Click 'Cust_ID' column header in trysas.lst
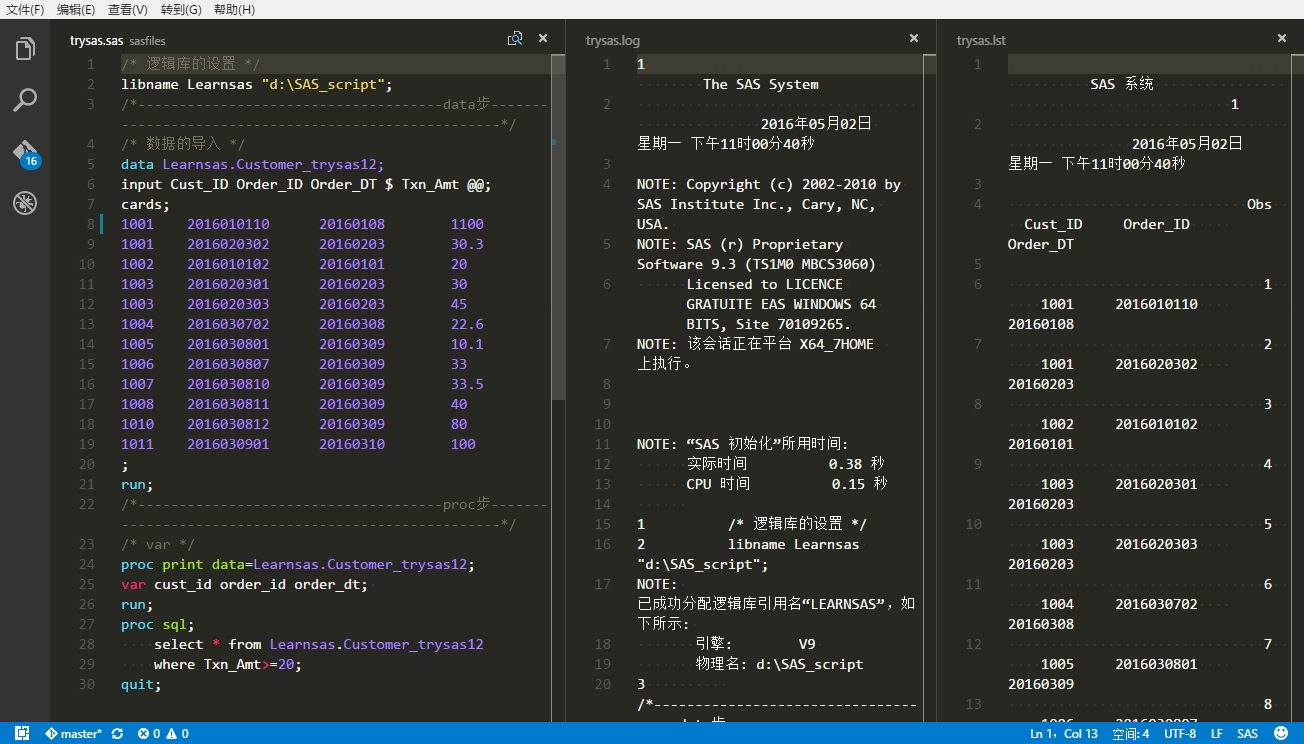This screenshot has height=744, width=1304. point(1053,224)
